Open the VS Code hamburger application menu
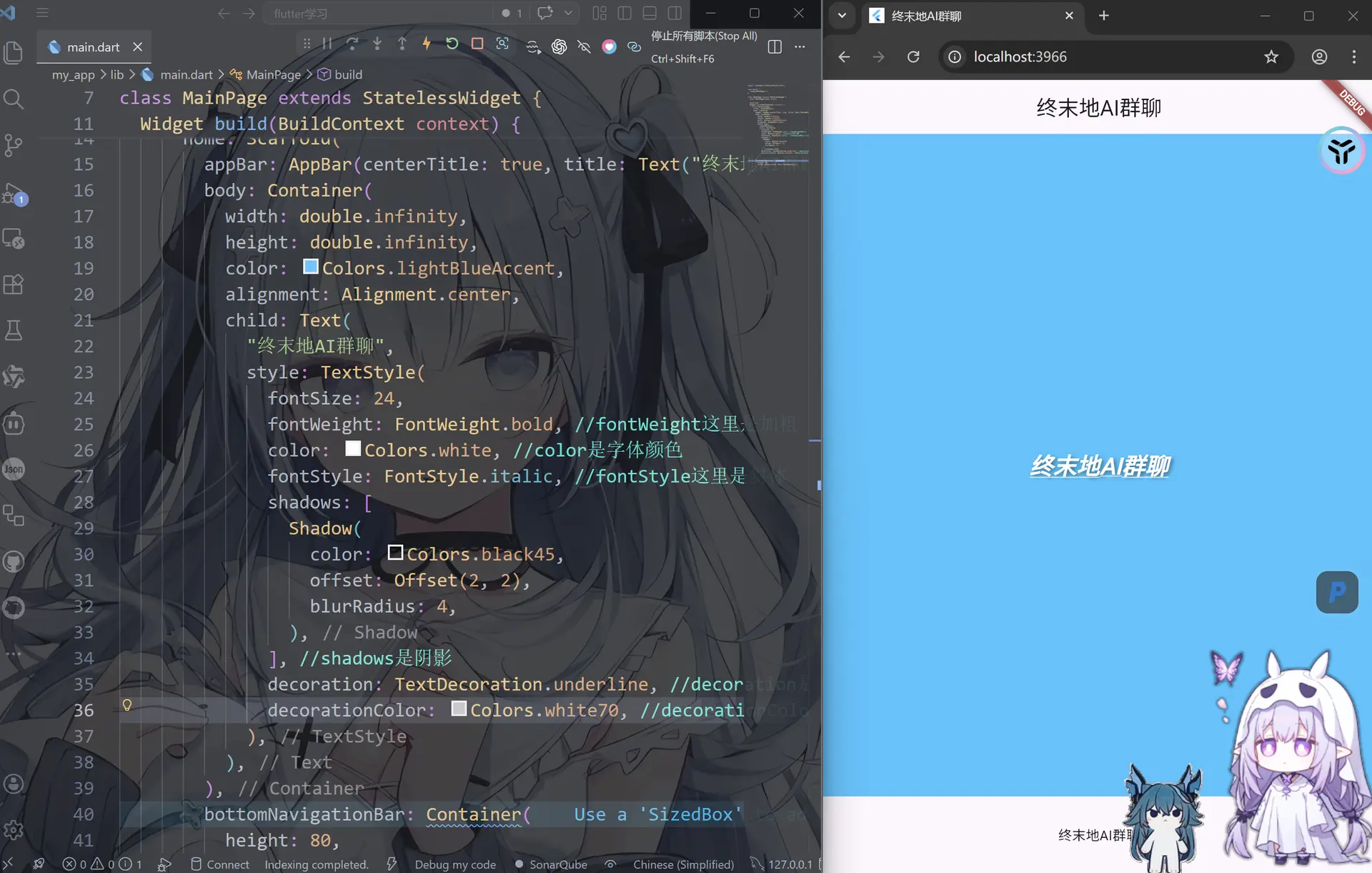The height and width of the screenshot is (873, 1372). pyautogui.click(x=42, y=13)
